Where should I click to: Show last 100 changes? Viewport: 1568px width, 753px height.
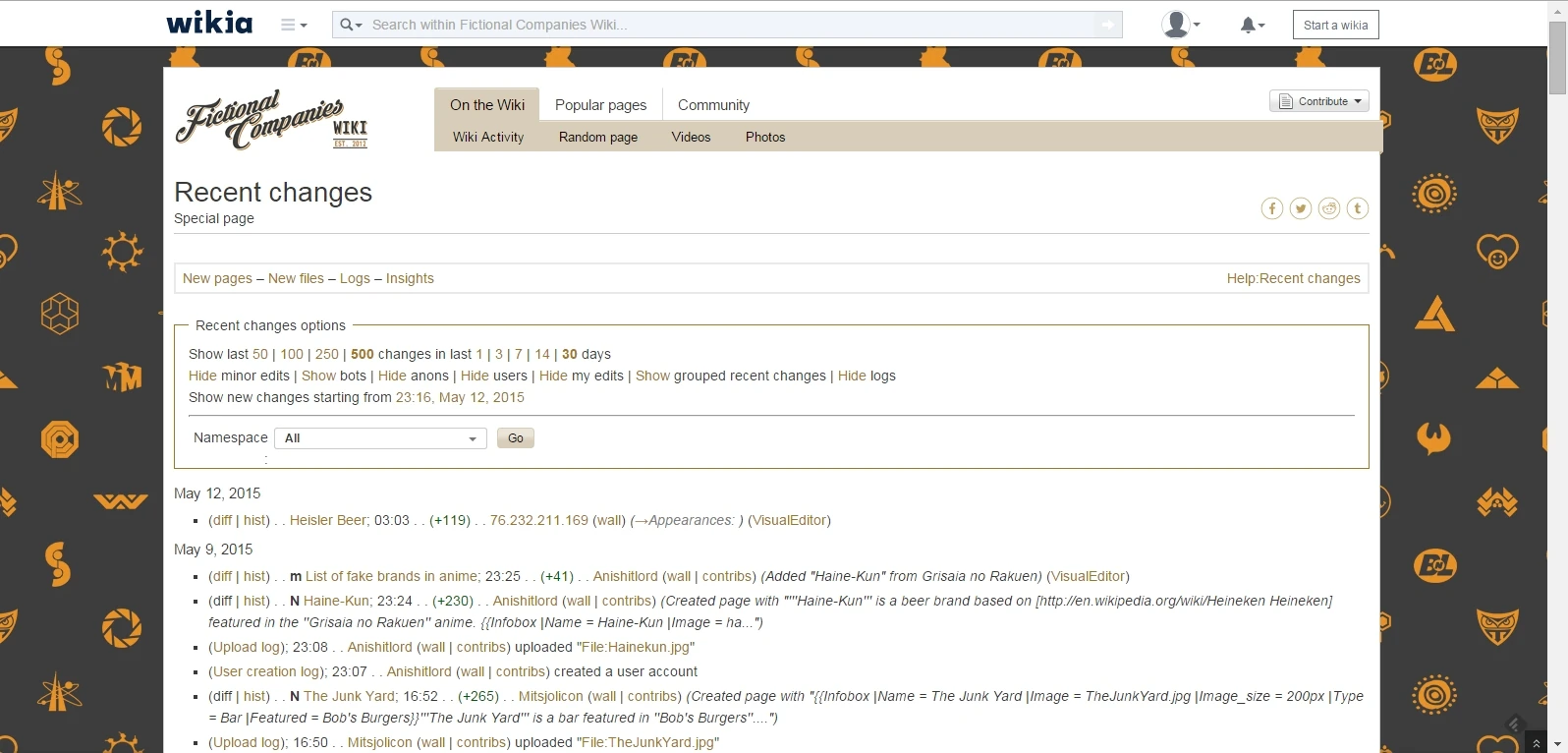point(292,354)
